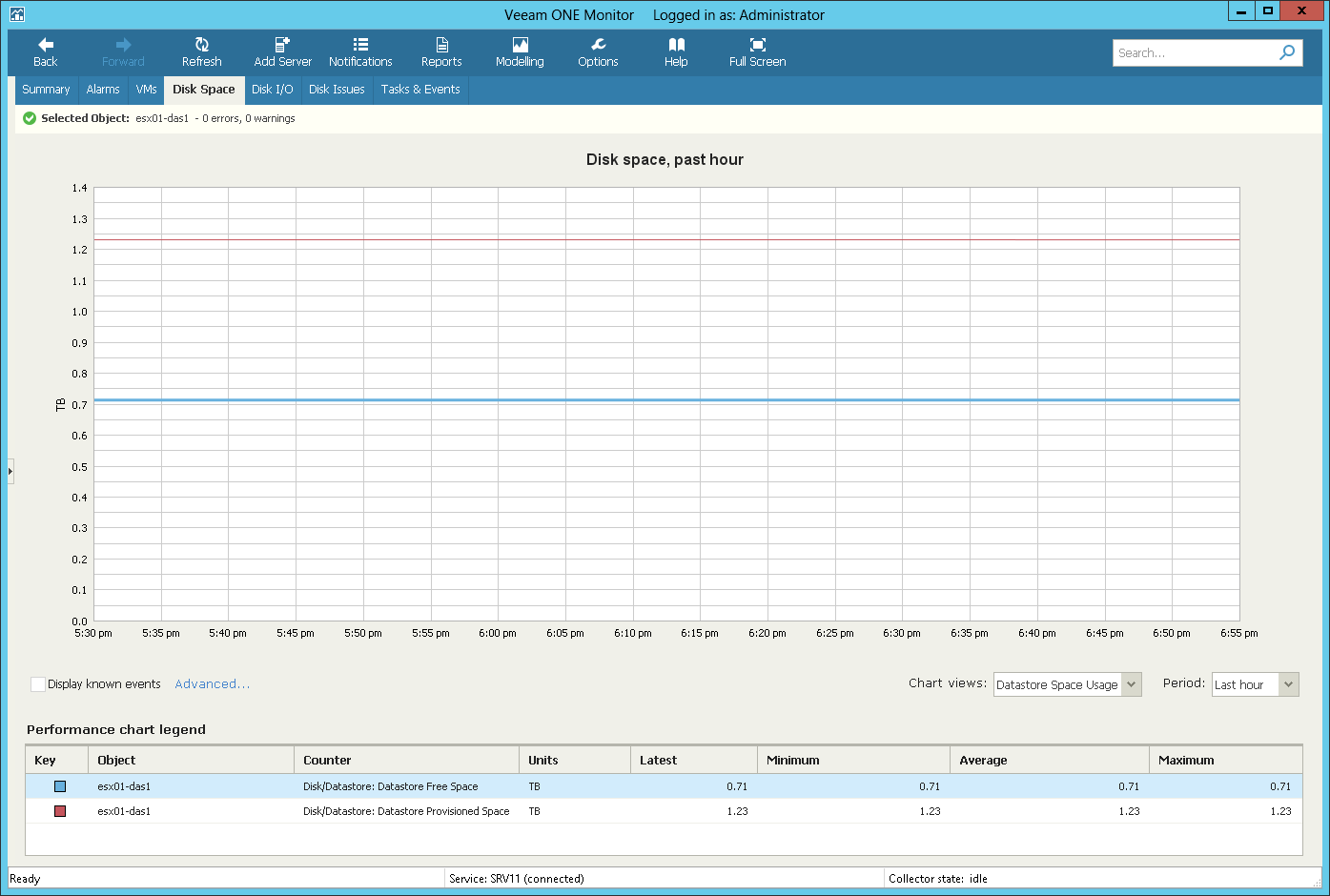Go back with the Back arrow
The height and width of the screenshot is (896, 1330).
tap(46, 52)
